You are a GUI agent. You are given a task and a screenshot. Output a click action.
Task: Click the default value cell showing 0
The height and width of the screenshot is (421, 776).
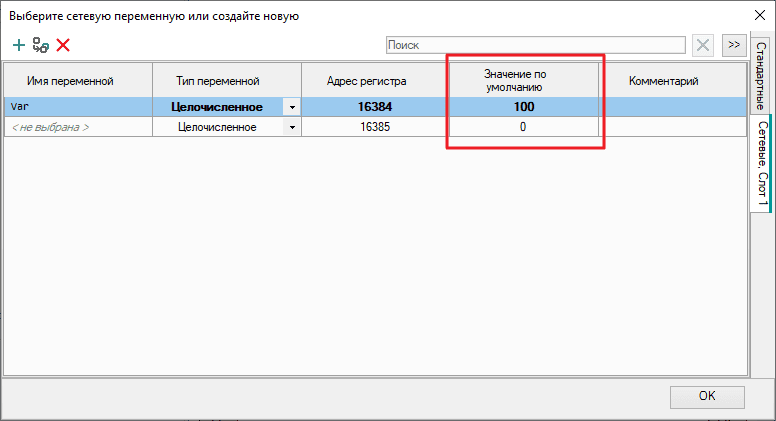point(524,127)
